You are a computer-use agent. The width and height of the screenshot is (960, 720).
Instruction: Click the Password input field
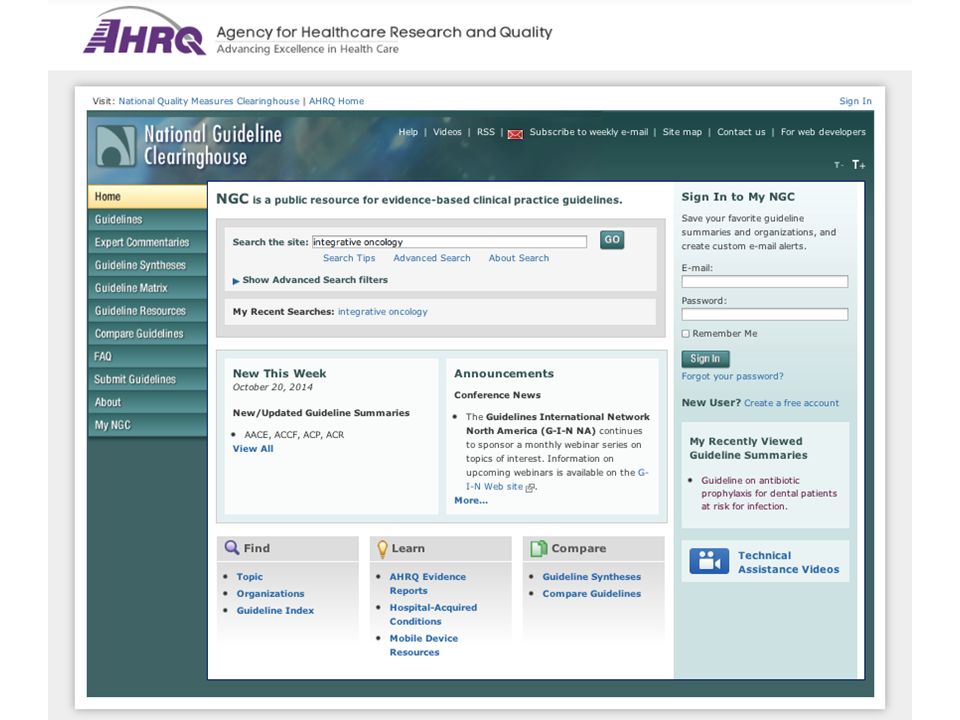pyautogui.click(x=765, y=315)
